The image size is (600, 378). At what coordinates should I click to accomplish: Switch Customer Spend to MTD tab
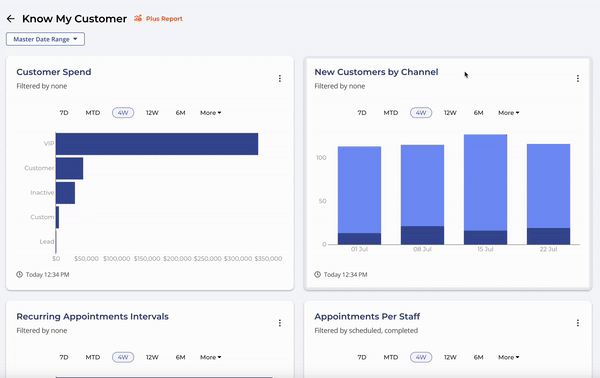coord(93,113)
